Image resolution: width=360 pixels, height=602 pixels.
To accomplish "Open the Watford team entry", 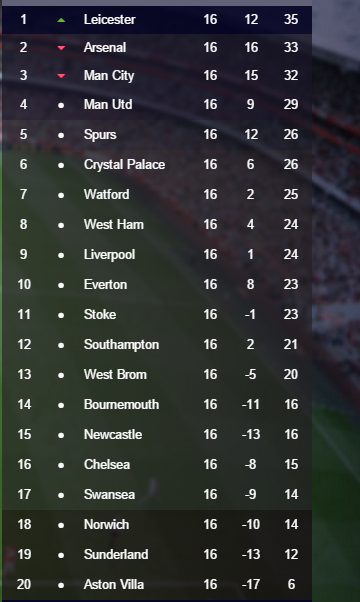I will click(x=157, y=194).
